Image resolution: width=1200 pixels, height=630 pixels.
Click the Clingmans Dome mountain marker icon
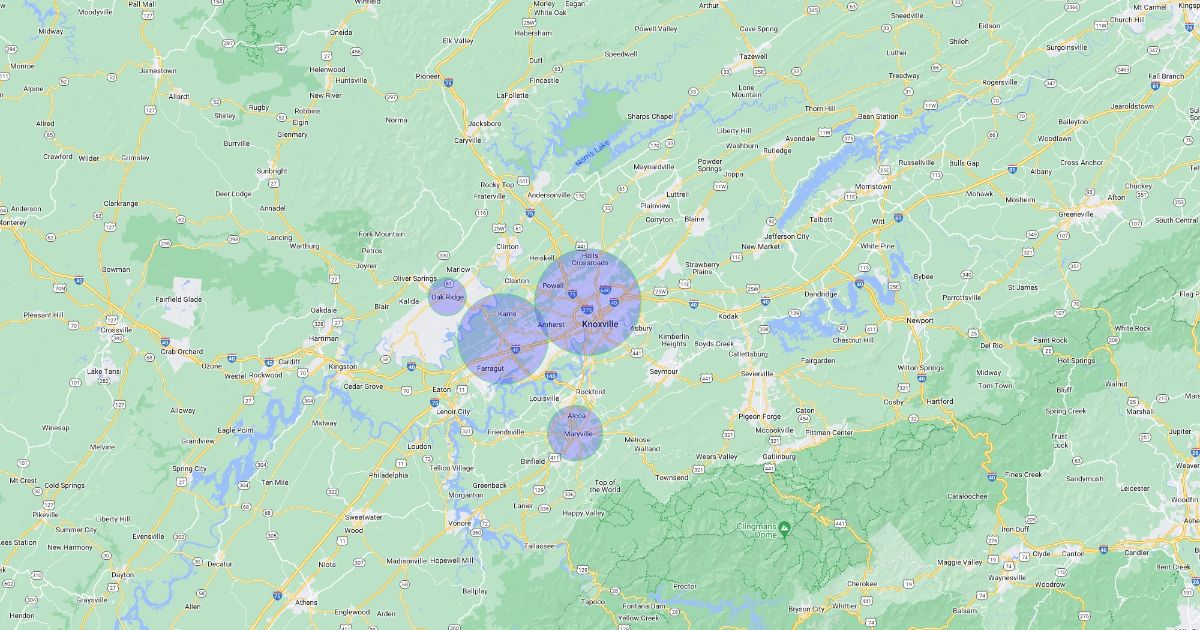click(x=785, y=528)
